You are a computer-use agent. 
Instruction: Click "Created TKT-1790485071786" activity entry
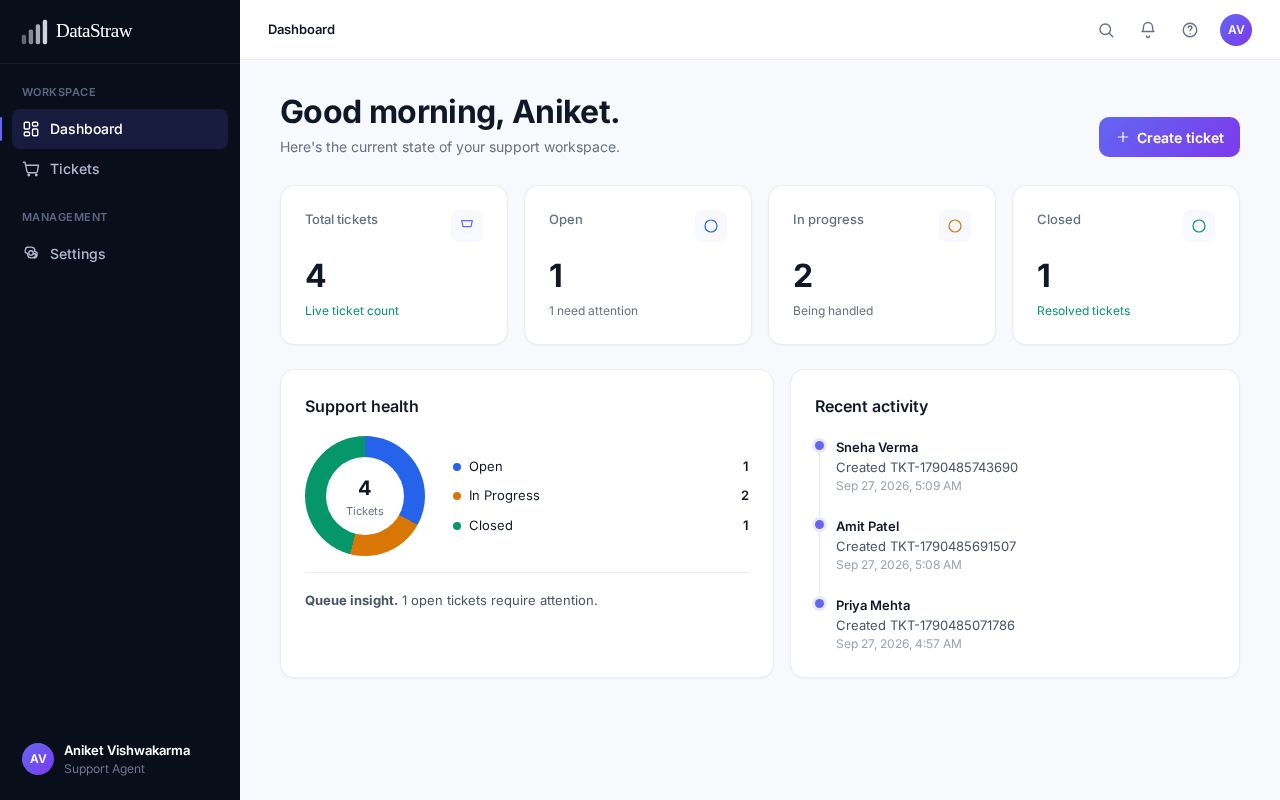coord(925,625)
